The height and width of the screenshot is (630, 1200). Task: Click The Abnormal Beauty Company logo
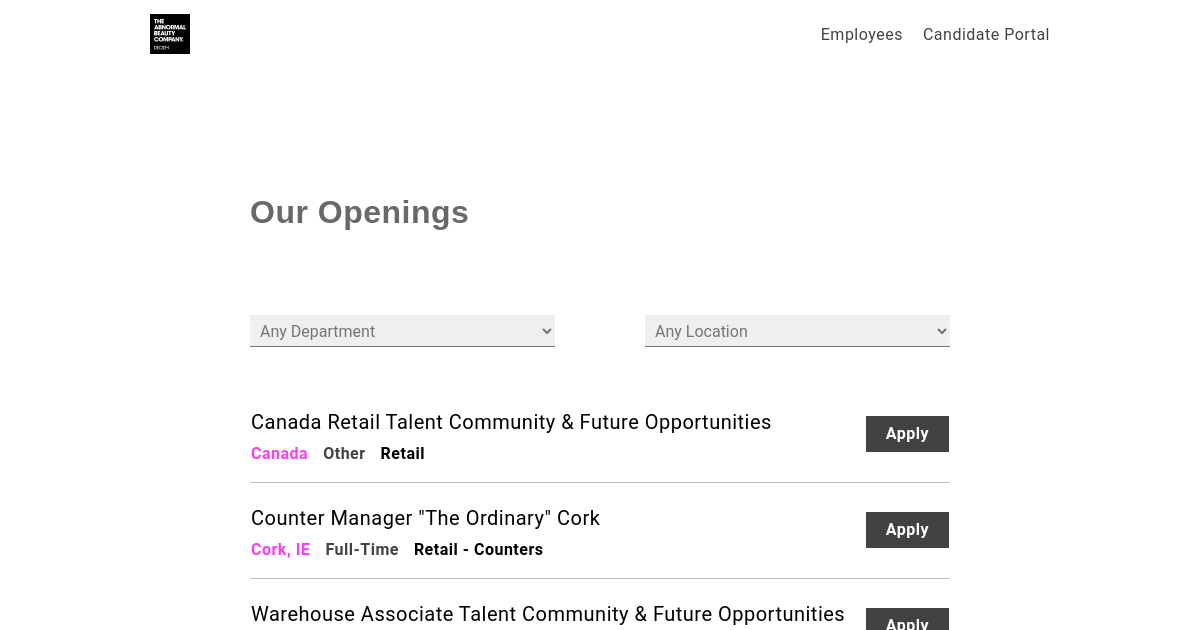[170, 34]
